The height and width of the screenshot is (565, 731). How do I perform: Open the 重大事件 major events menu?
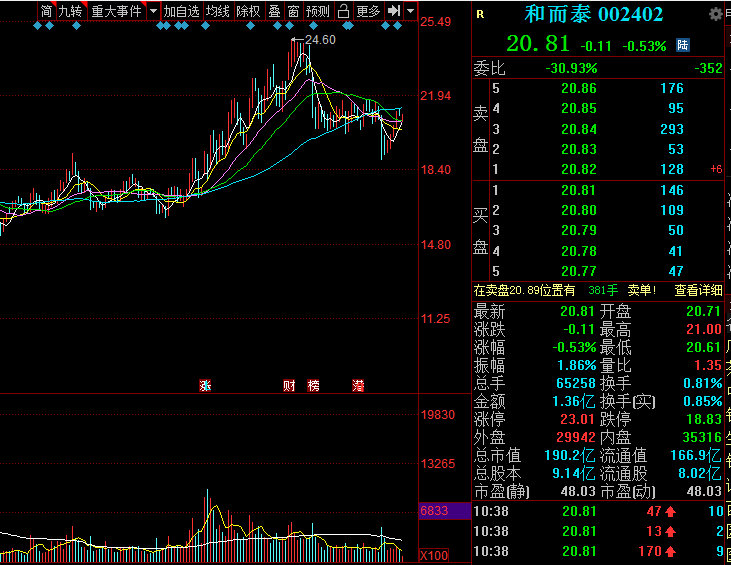(117, 11)
